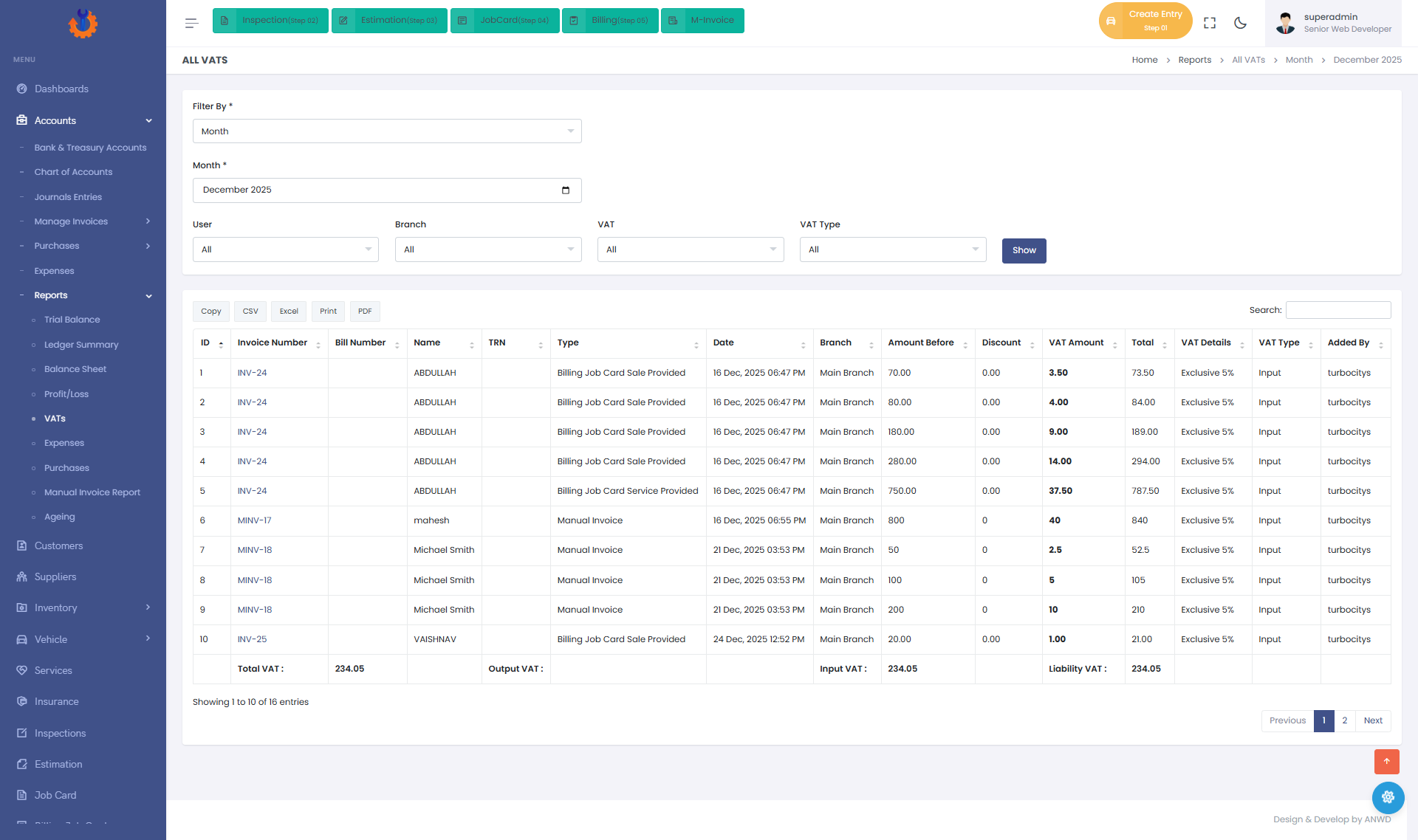1418x840 pixels.
Task: Open the VAT Type dropdown
Action: [x=893, y=249]
